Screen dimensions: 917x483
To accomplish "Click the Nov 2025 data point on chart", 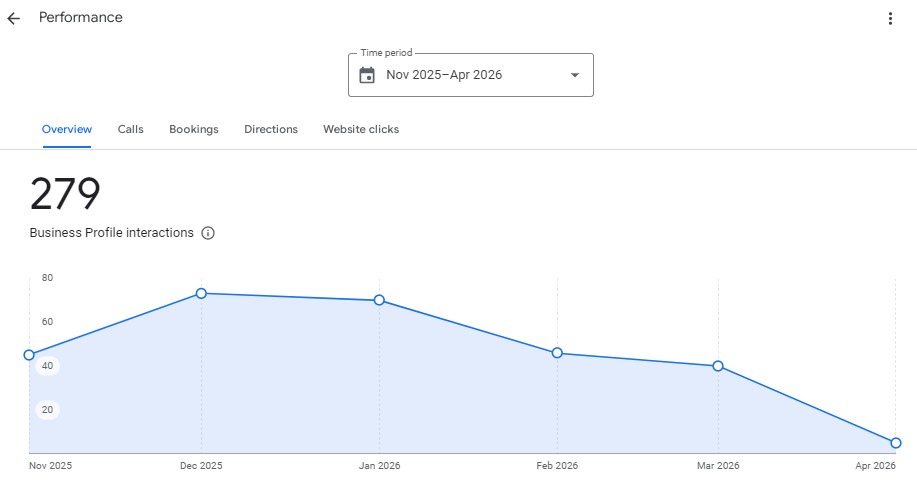I will pyautogui.click(x=29, y=355).
